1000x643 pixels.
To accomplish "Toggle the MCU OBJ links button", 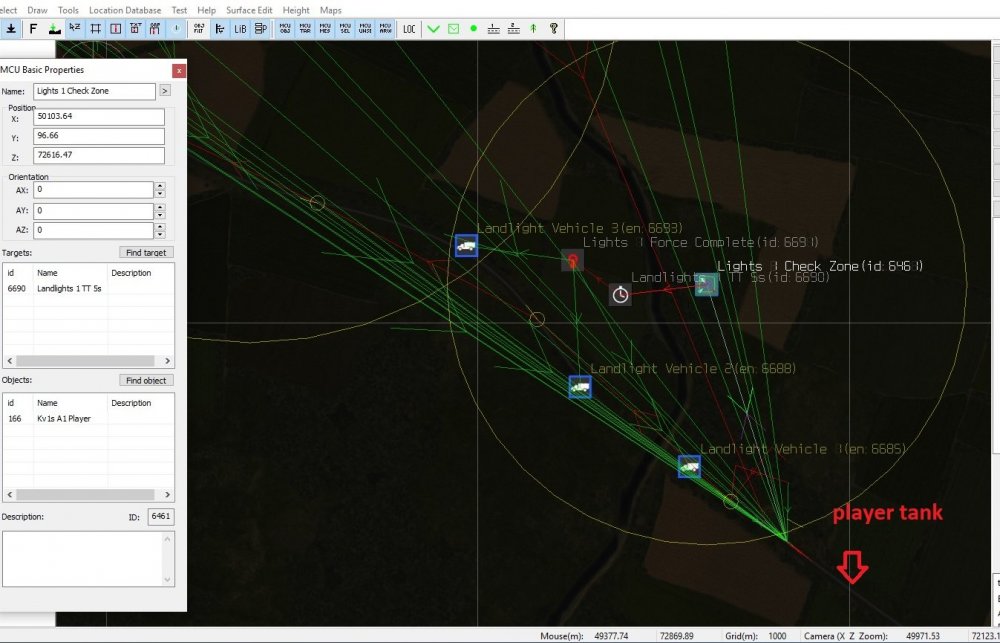I will [x=285, y=29].
